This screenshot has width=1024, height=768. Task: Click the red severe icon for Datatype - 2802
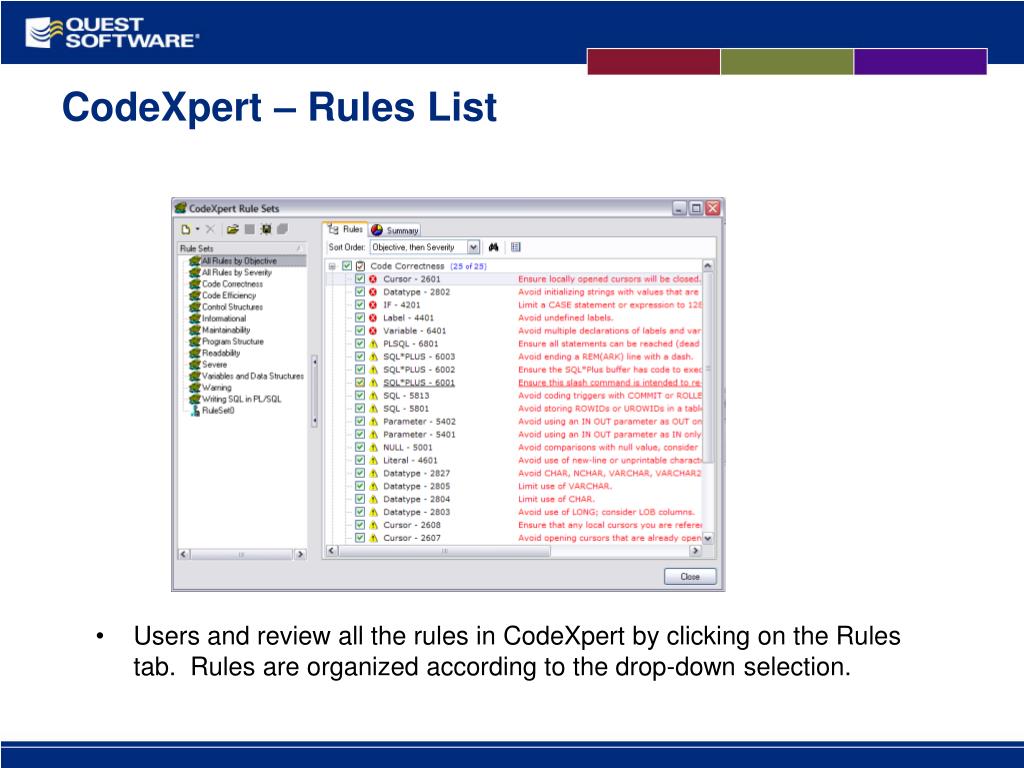coord(373,292)
